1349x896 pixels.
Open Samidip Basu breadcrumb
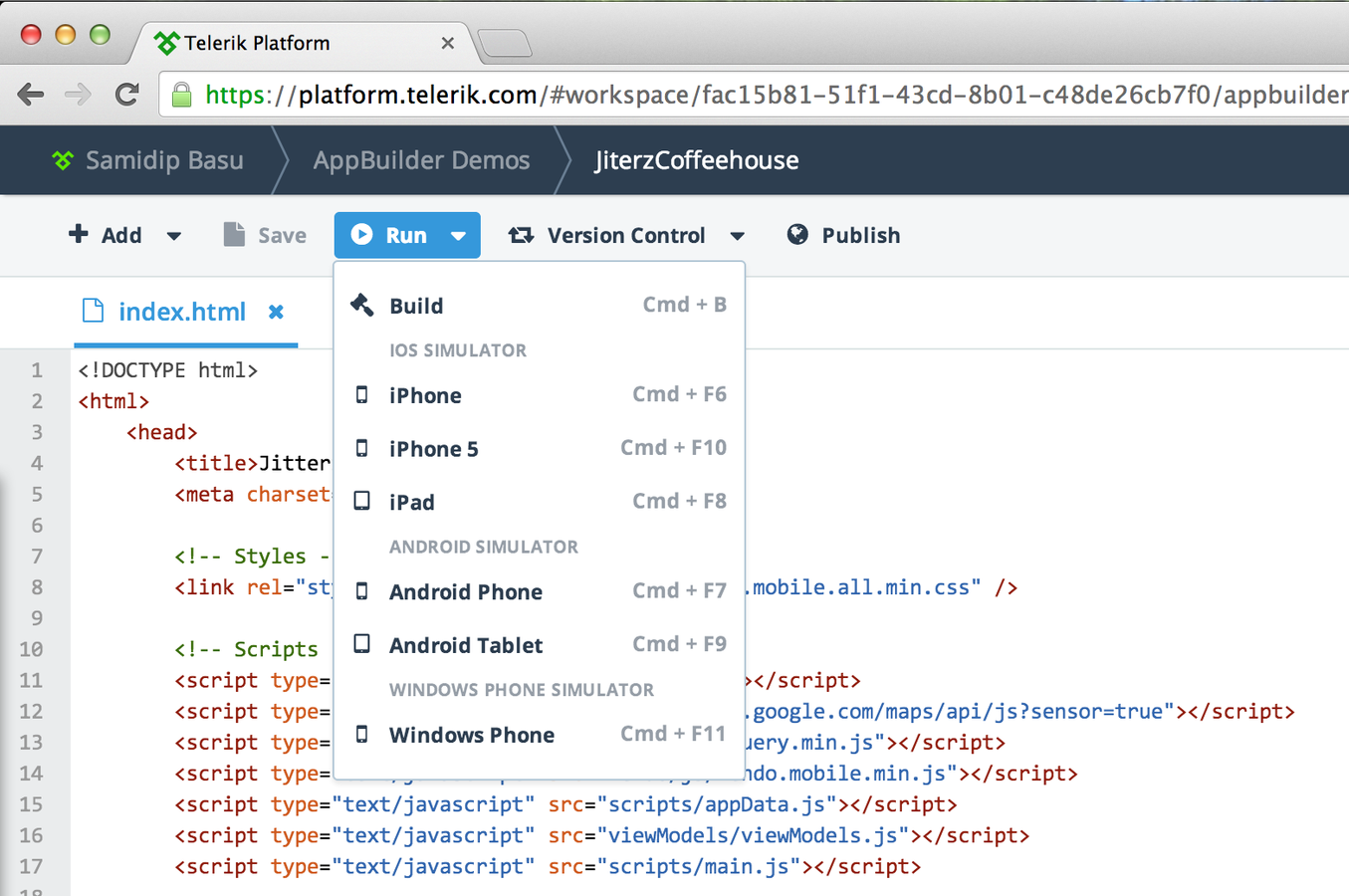pos(164,160)
